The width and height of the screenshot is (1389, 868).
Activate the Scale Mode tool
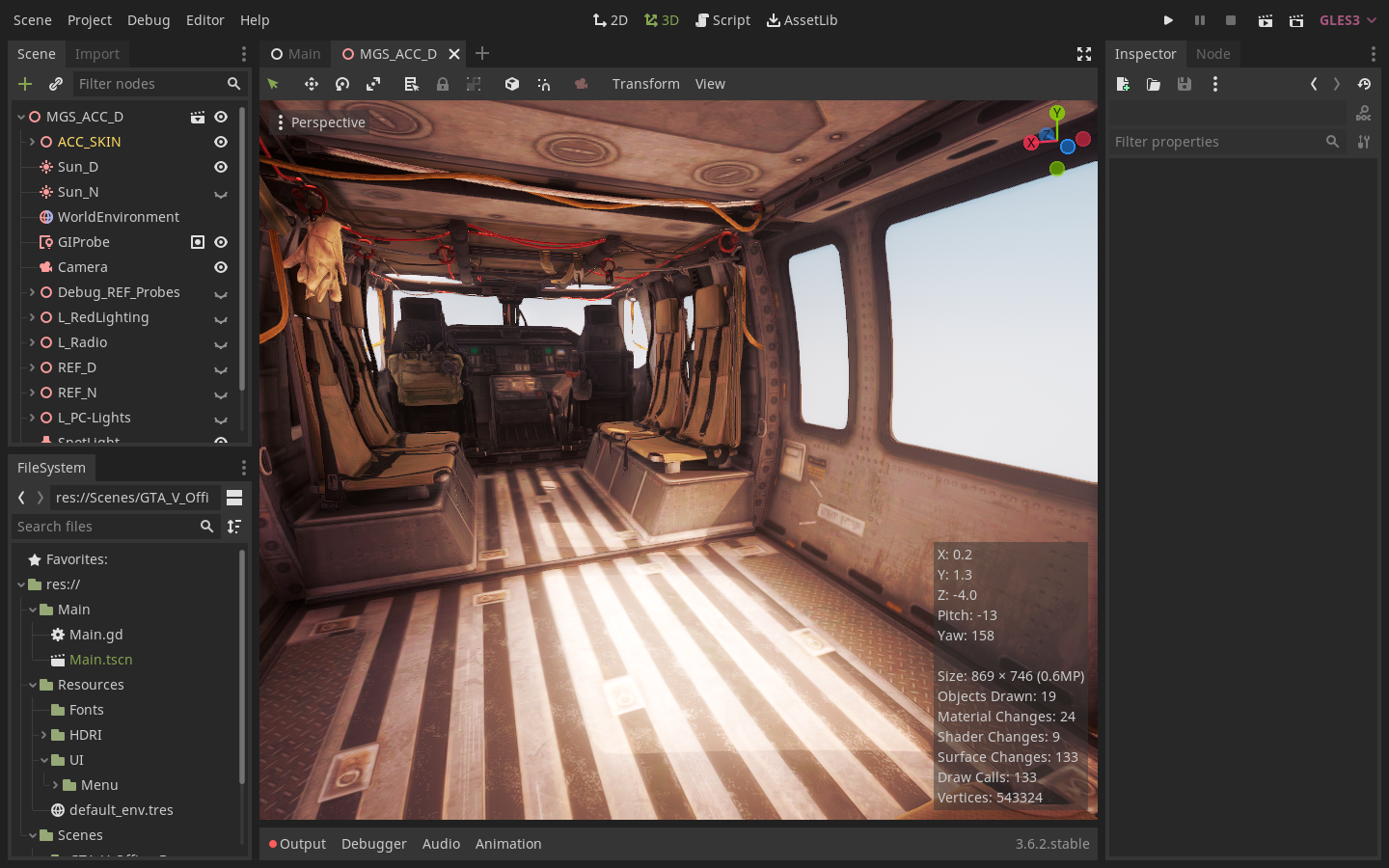pos(373,84)
